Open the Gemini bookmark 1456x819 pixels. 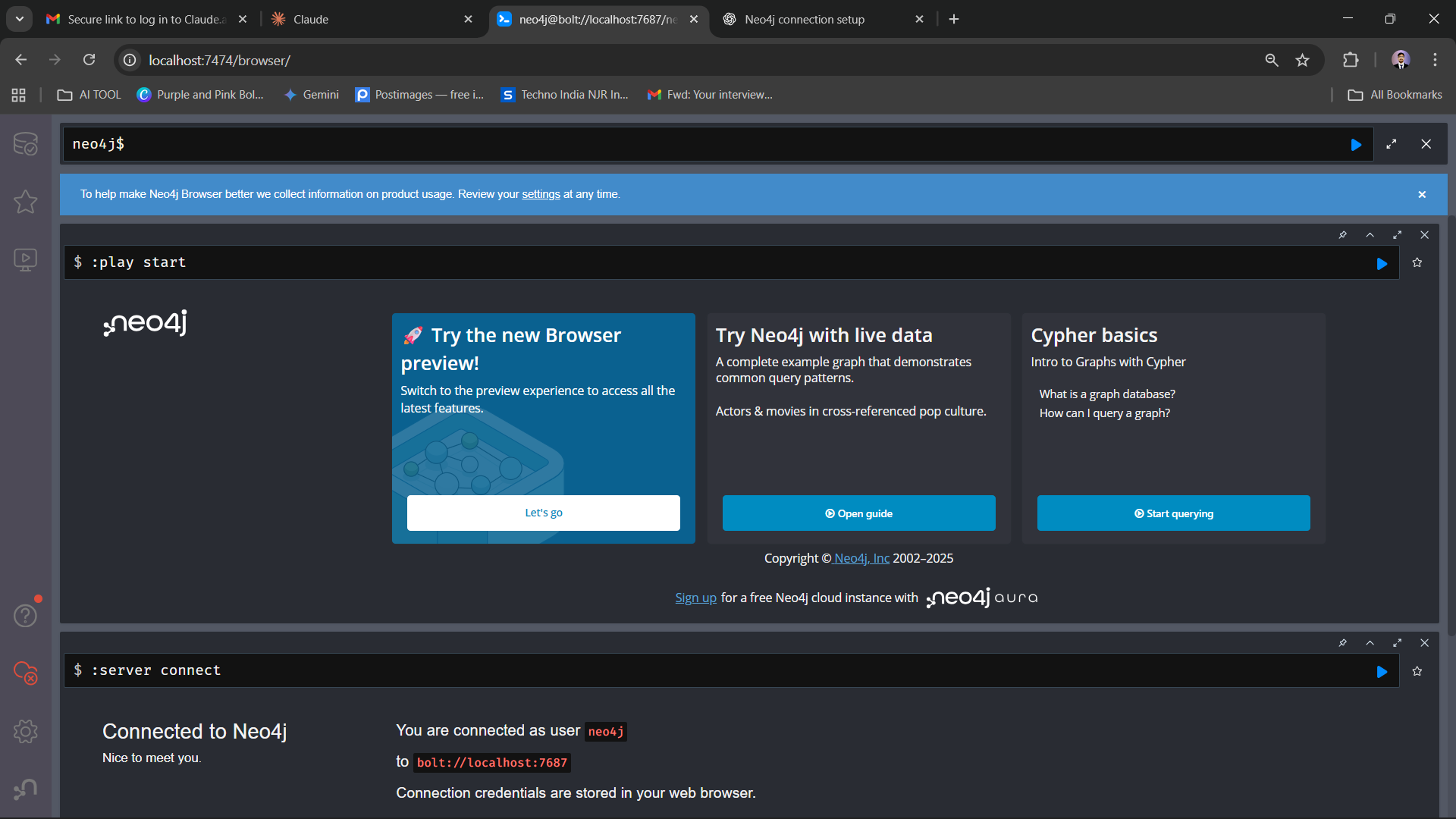pos(311,95)
